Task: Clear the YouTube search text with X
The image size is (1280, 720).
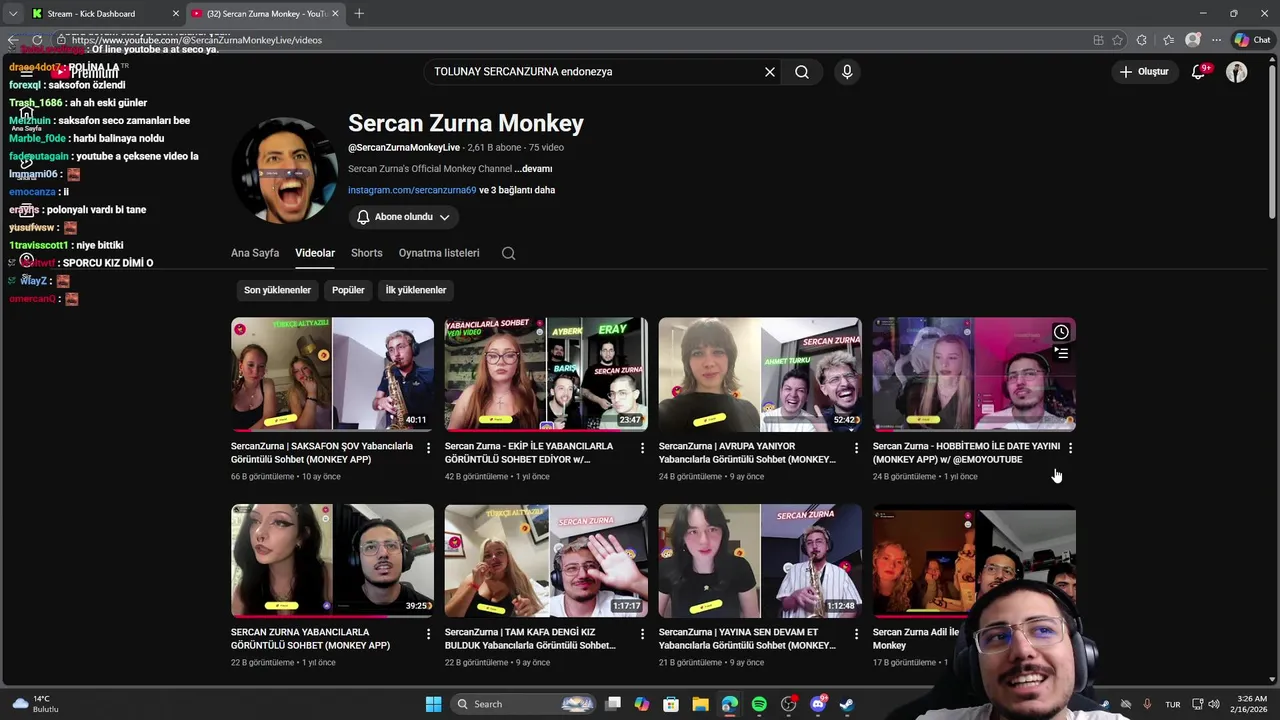Action: click(770, 72)
